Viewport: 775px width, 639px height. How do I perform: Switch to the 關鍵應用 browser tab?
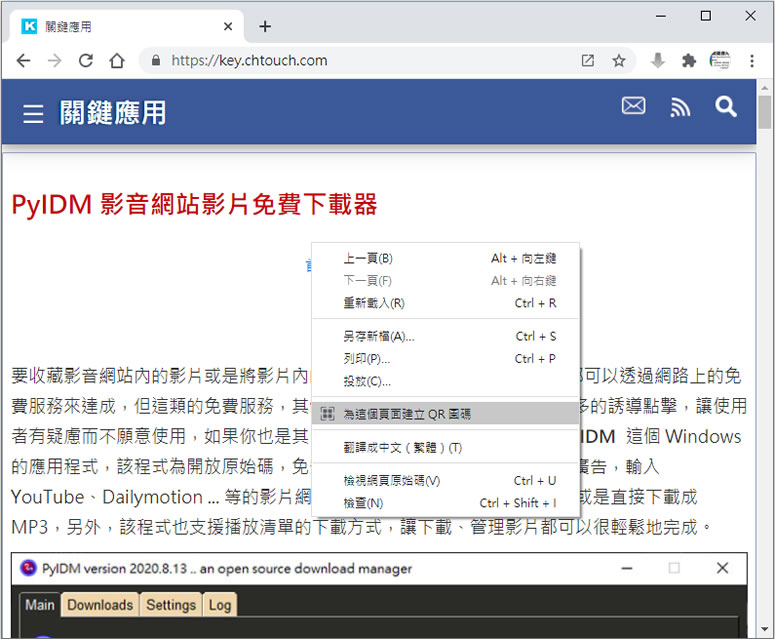tap(127, 26)
